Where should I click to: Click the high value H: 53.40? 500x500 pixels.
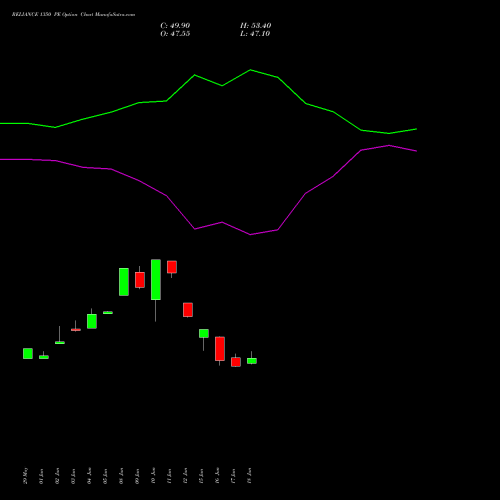click(255, 26)
